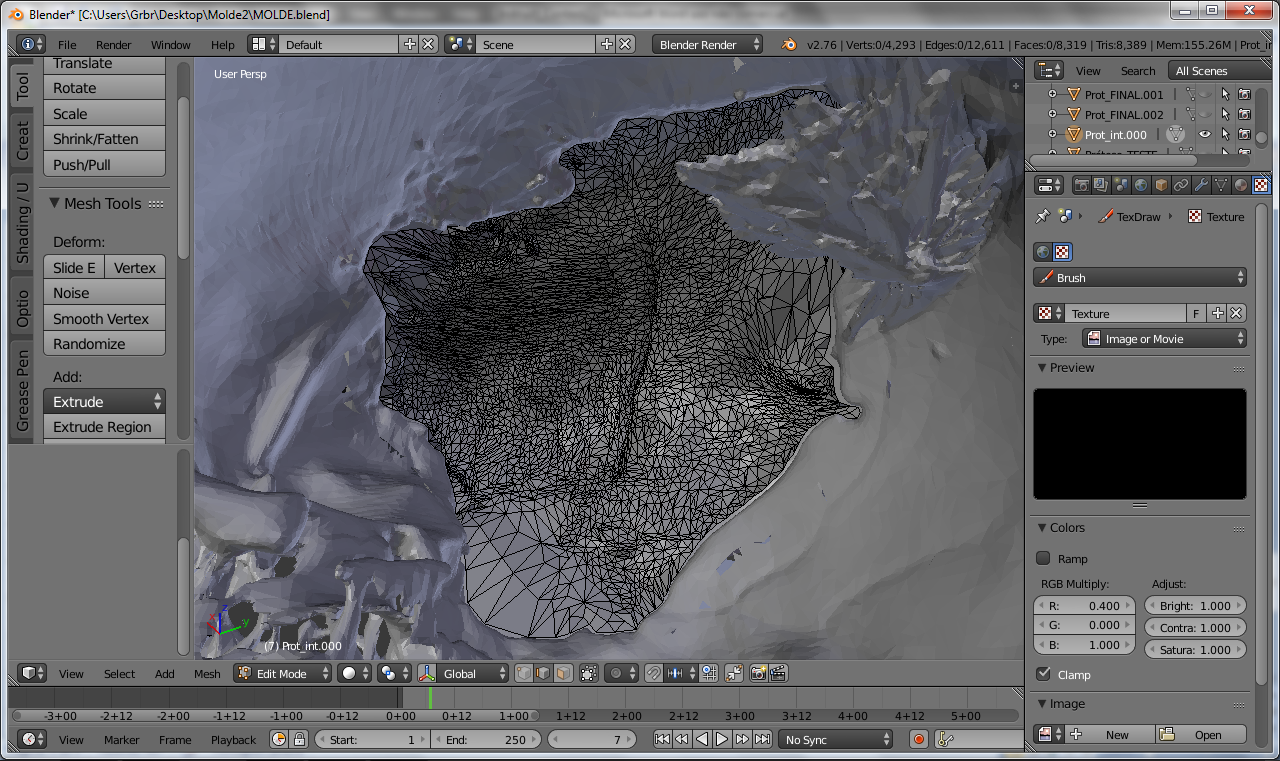This screenshot has width=1280, height=761.
Task: Expand Prot_FINAL.001 in outliner
Action: point(1052,94)
